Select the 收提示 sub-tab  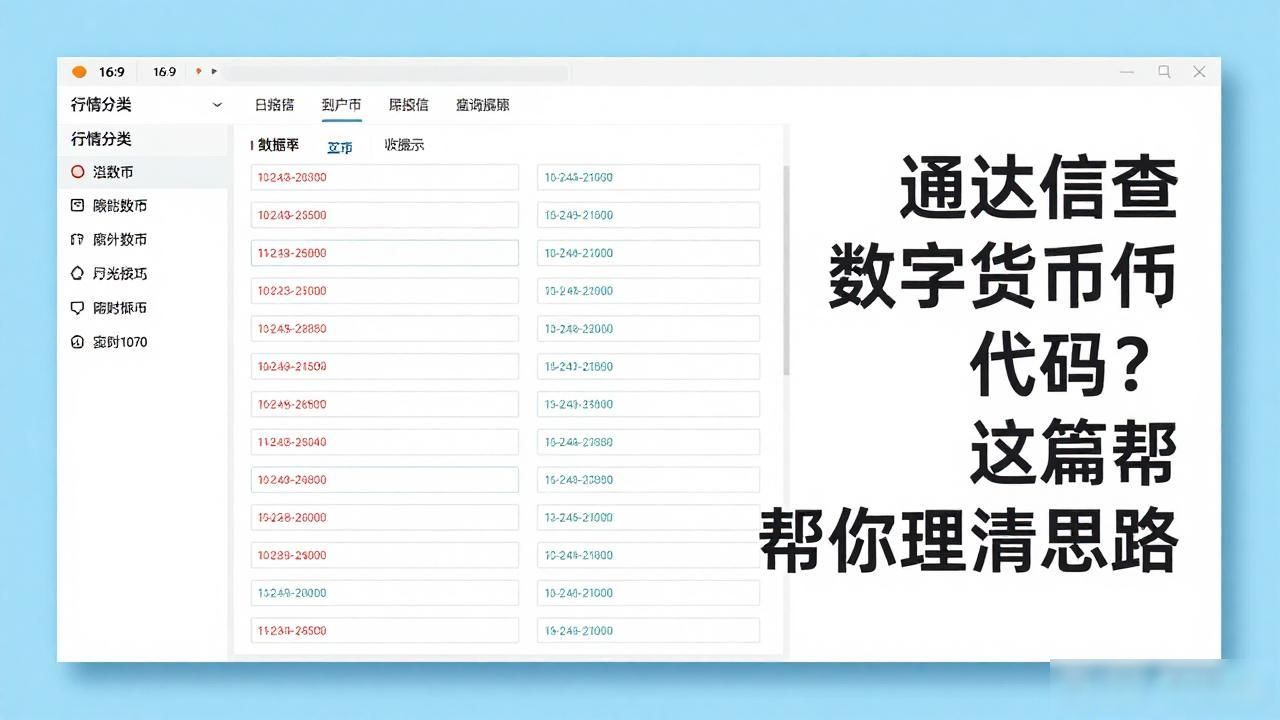404,145
